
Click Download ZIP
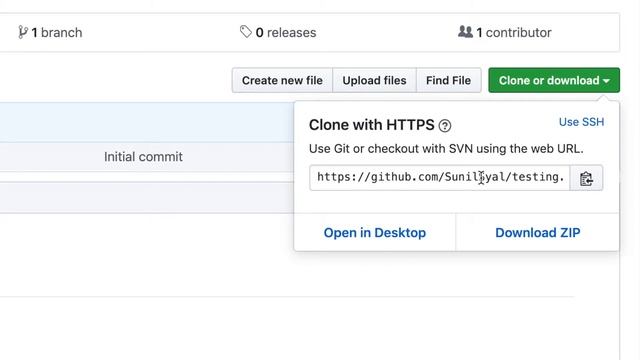point(538,233)
